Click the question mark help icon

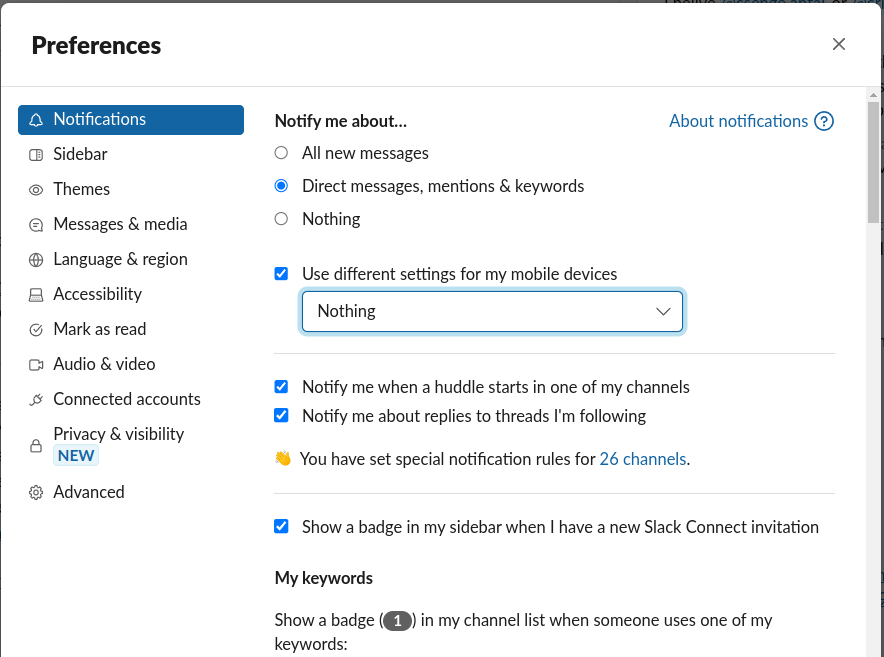(x=824, y=121)
